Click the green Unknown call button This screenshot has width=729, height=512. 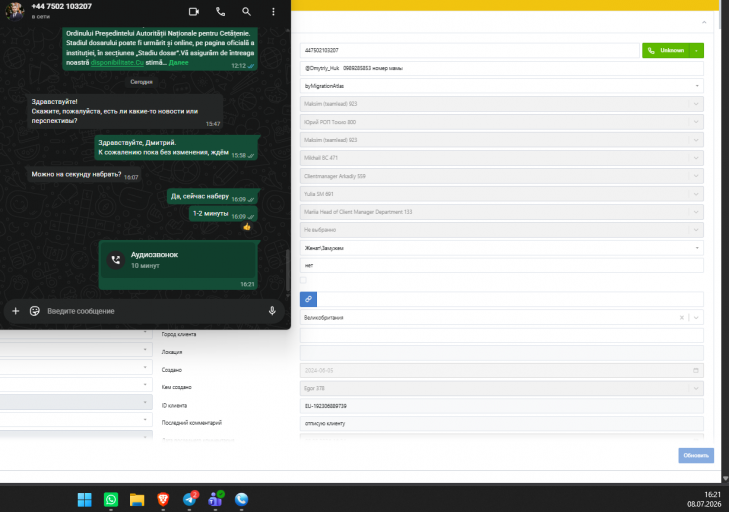666,50
